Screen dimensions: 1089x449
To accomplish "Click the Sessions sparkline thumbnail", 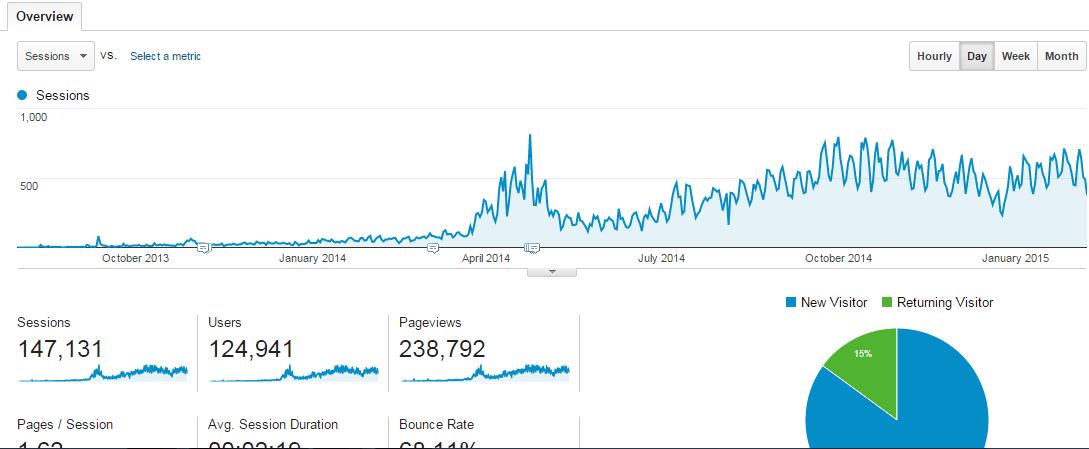I will (x=103, y=373).
